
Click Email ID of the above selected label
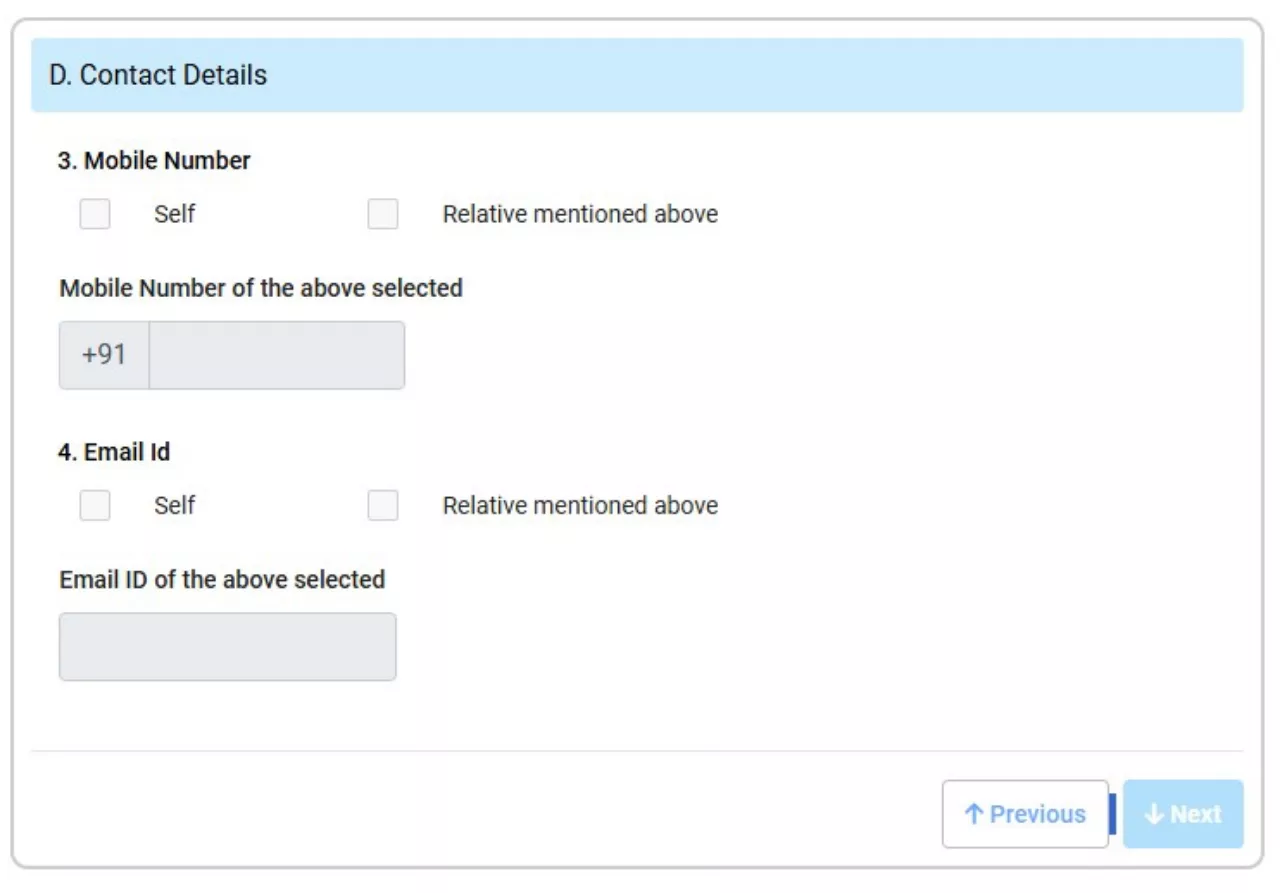[222, 580]
